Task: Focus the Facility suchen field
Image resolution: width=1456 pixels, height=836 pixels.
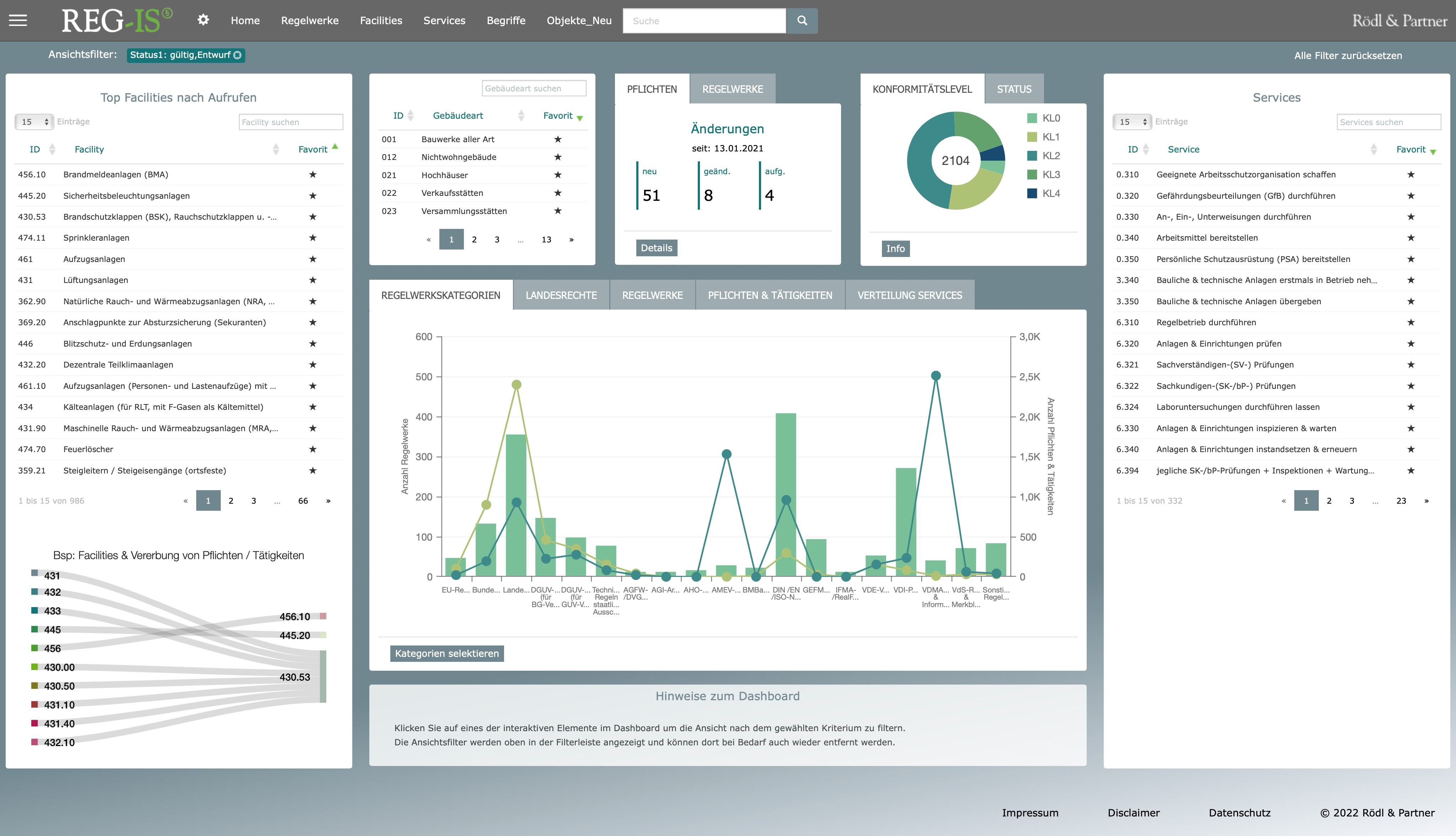Action: click(x=290, y=122)
